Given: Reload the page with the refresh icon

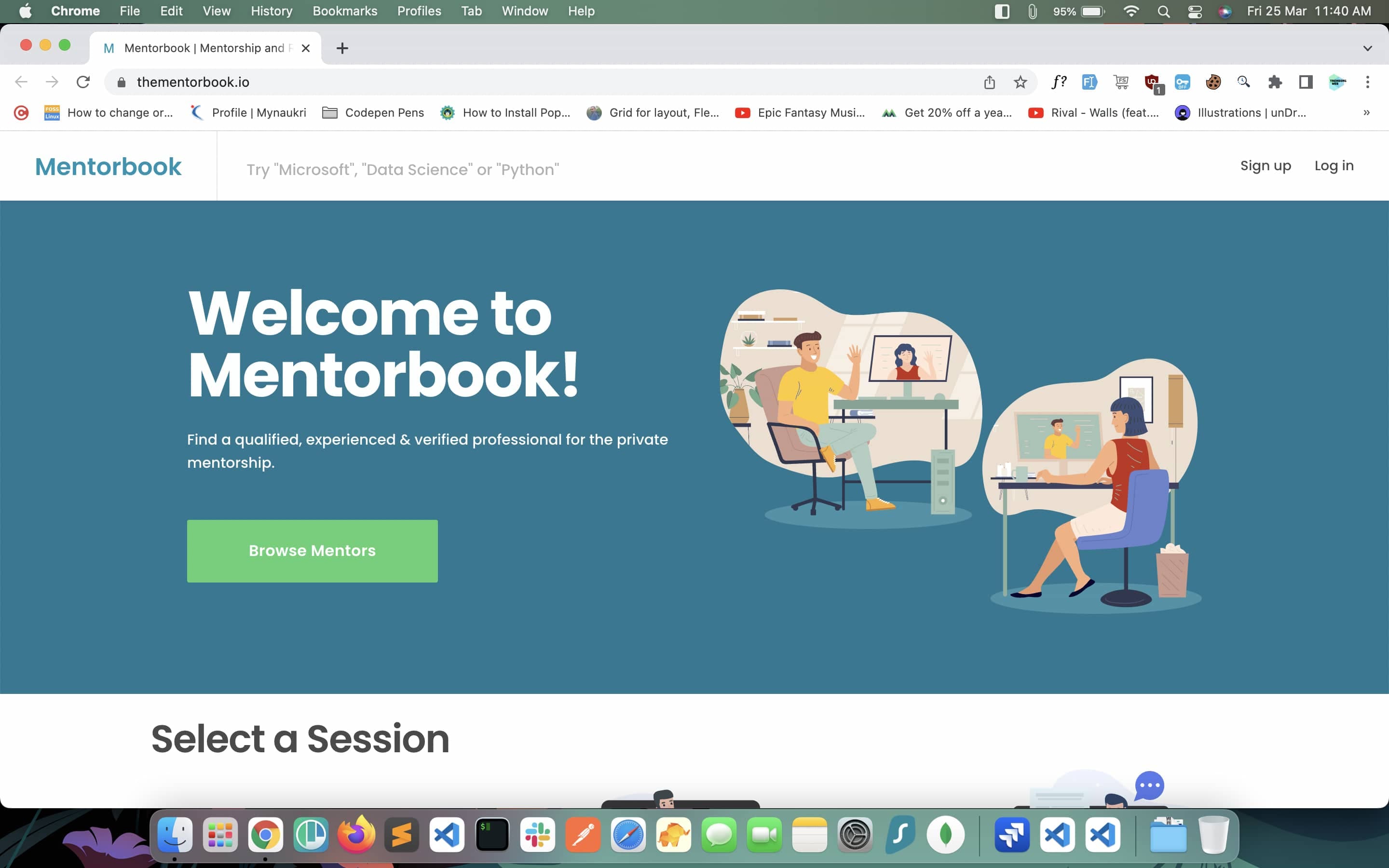Looking at the screenshot, I should [x=84, y=81].
